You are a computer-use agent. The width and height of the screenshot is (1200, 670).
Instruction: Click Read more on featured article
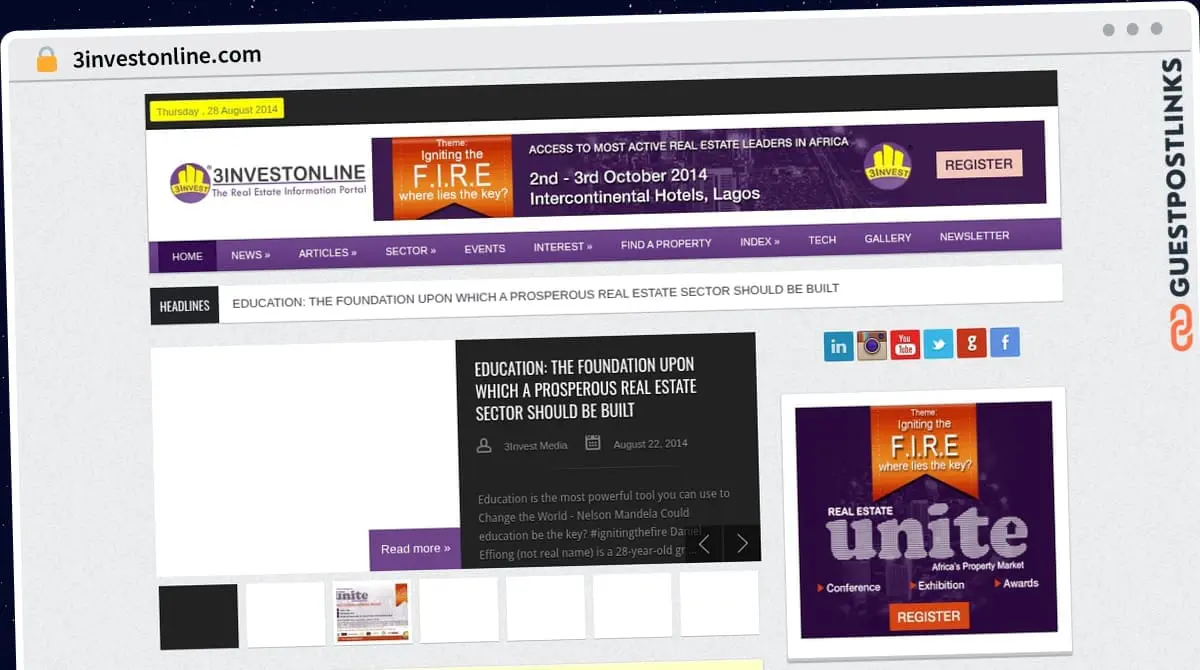click(415, 549)
